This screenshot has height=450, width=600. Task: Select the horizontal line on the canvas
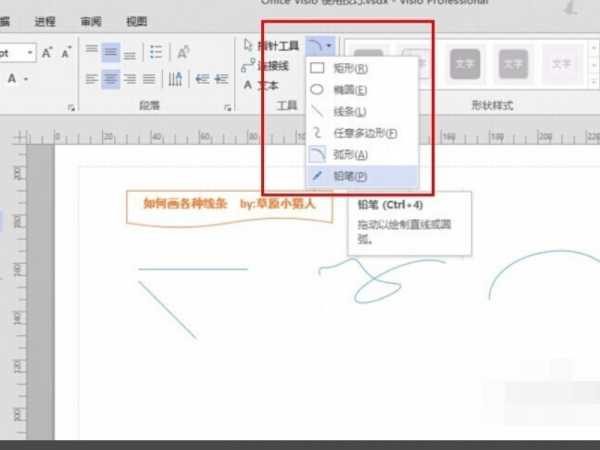coord(193,269)
